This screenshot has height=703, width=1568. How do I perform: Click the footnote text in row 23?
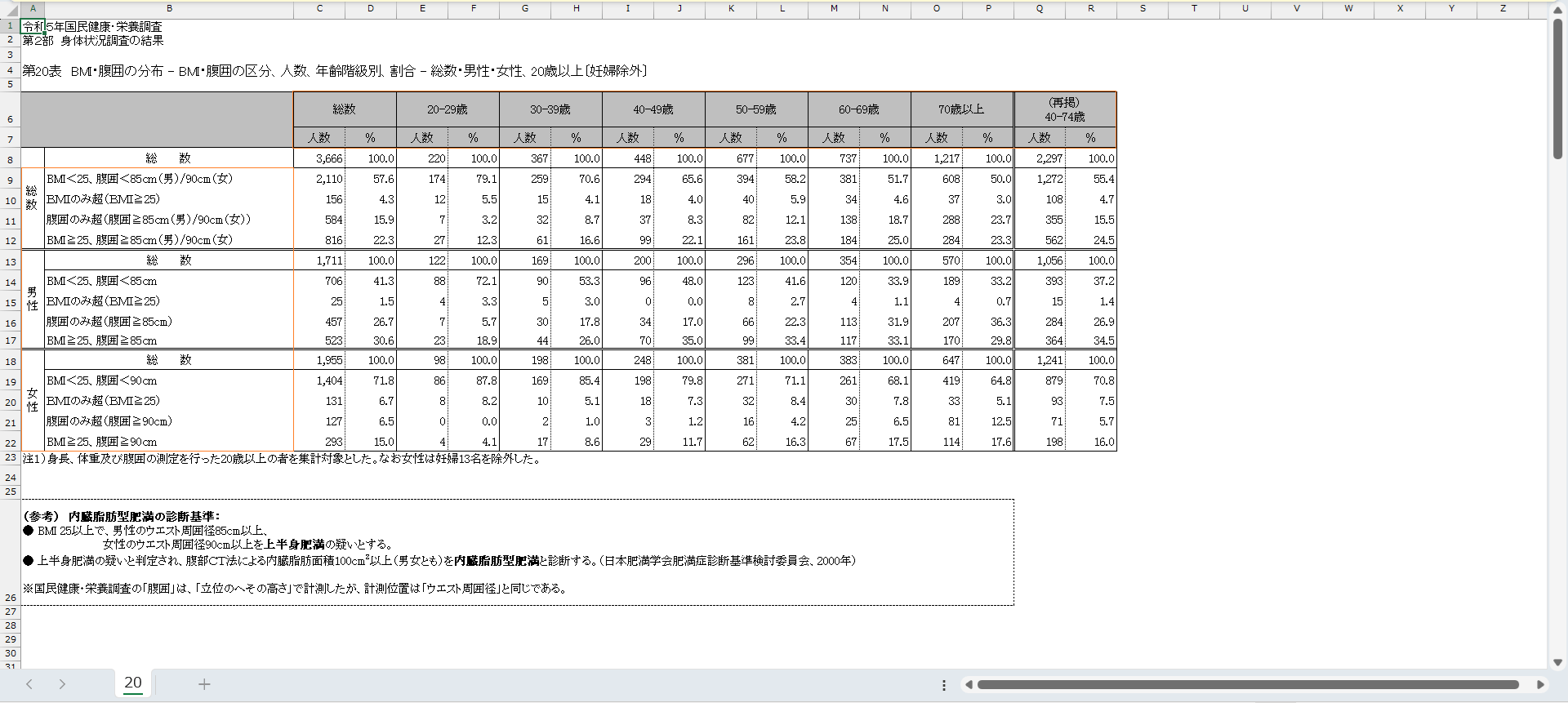point(282,459)
